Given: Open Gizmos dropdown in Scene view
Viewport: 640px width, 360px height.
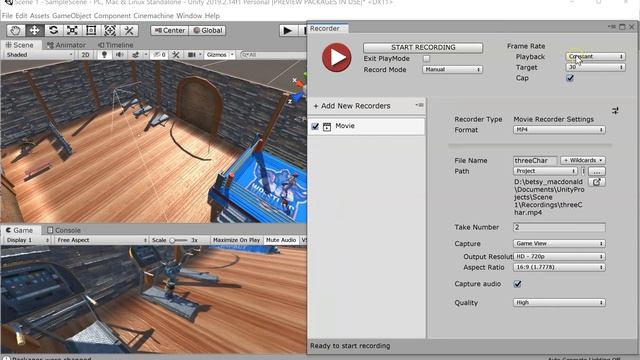Looking at the screenshot, I should pyautogui.click(x=220, y=55).
